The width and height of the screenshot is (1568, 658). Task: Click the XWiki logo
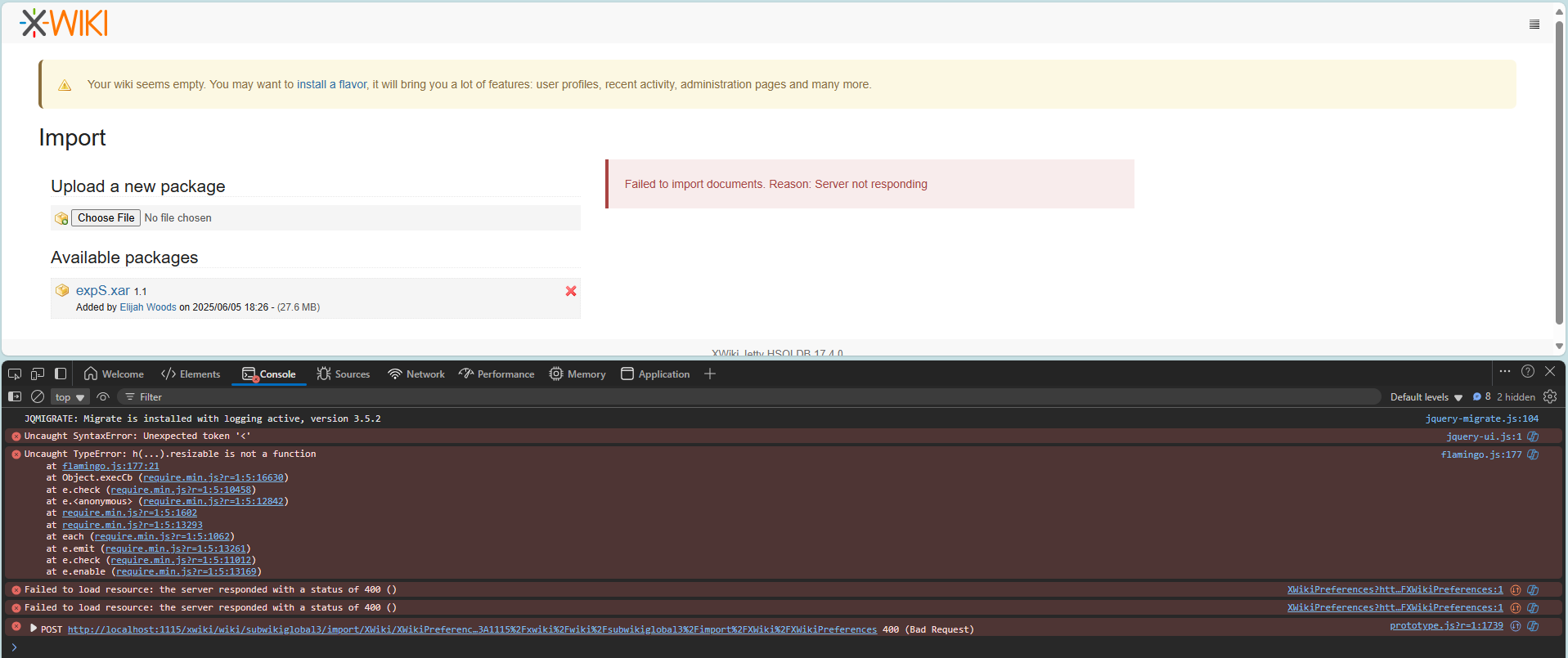64,23
